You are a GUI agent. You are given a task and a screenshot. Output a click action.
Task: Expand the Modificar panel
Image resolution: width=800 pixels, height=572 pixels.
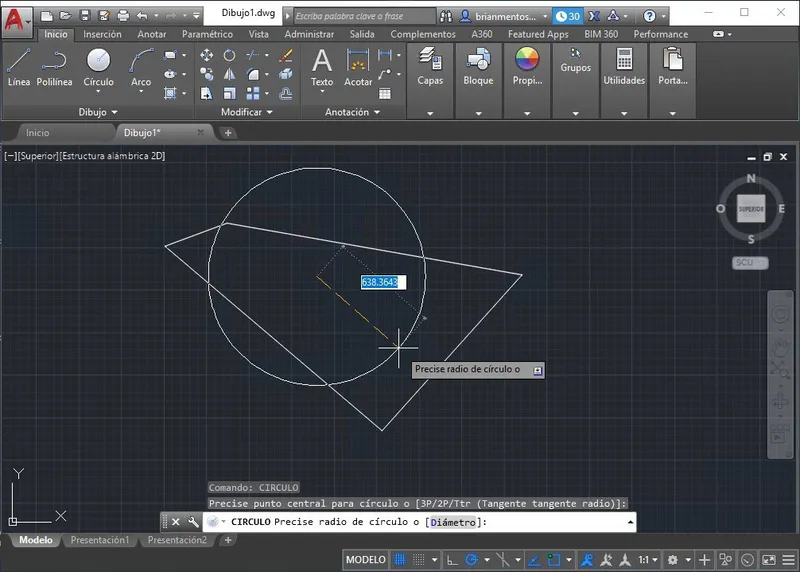tap(246, 112)
